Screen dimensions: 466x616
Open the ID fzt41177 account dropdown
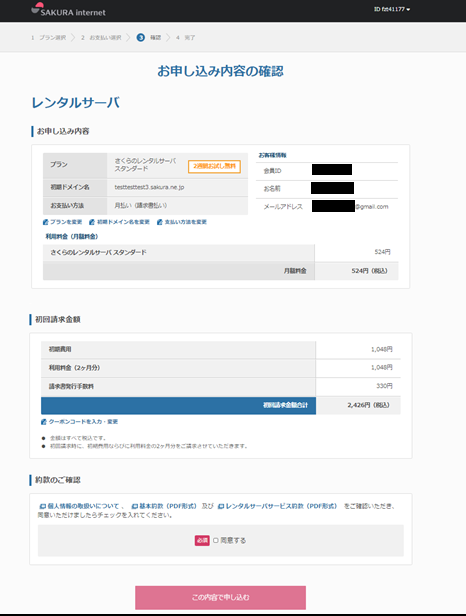click(392, 9)
